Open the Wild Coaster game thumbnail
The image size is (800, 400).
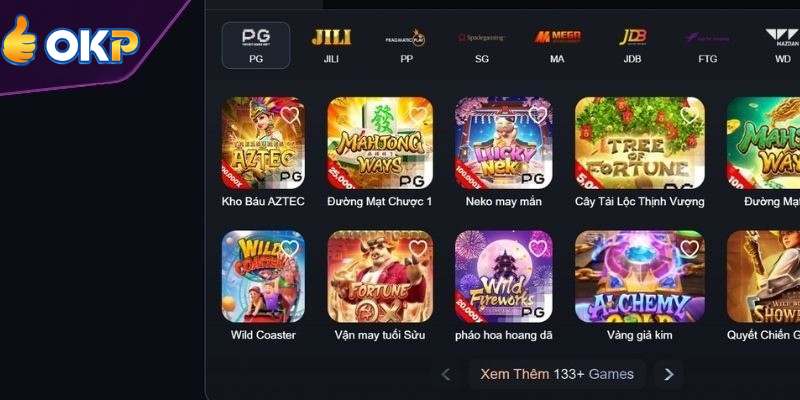[263, 277]
